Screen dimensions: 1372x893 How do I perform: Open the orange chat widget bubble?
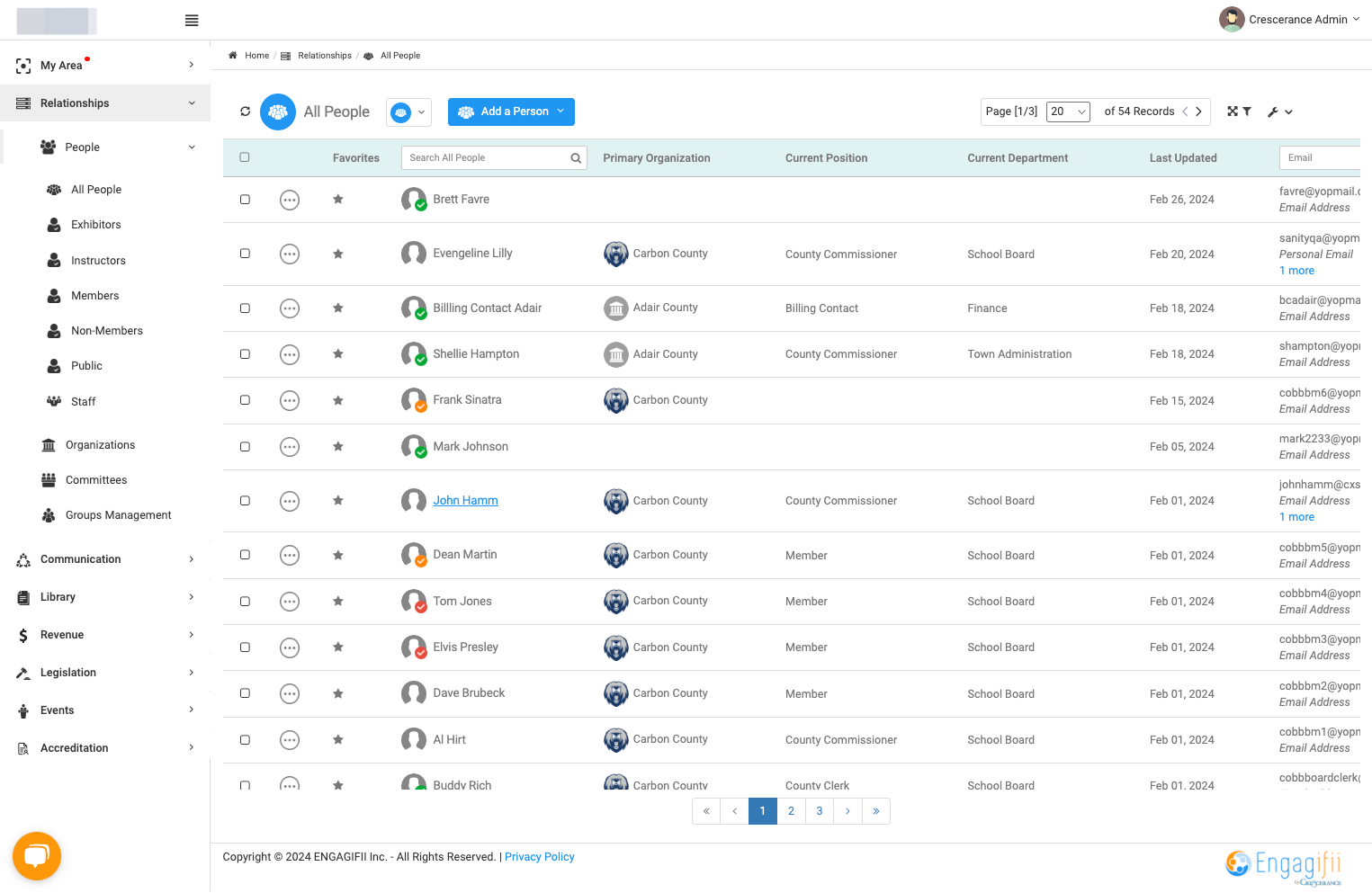(37, 856)
